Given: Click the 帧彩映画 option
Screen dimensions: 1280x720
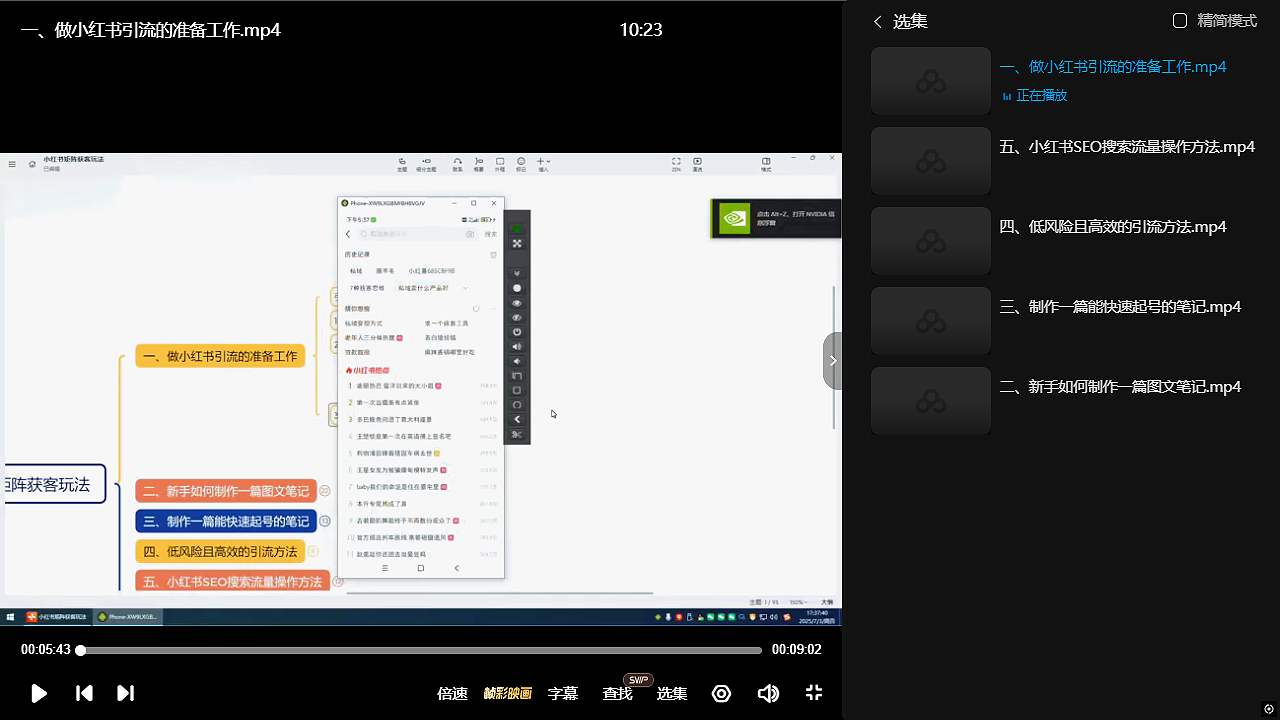Looking at the screenshot, I should tap(508, 693).
